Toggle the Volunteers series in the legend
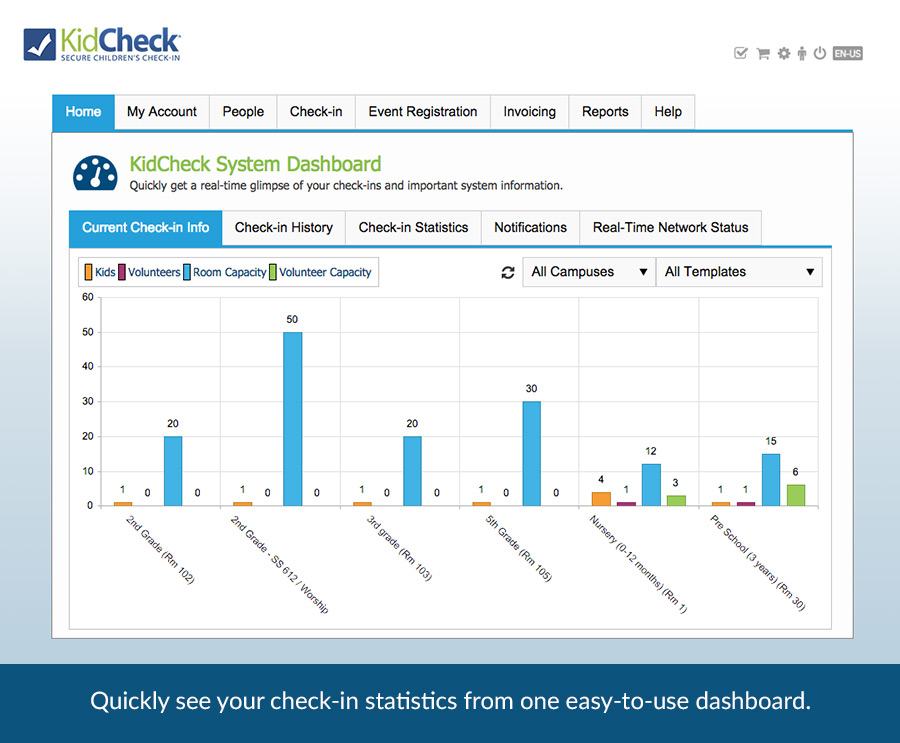Screen dimensions: 900x743 point(150,271)
